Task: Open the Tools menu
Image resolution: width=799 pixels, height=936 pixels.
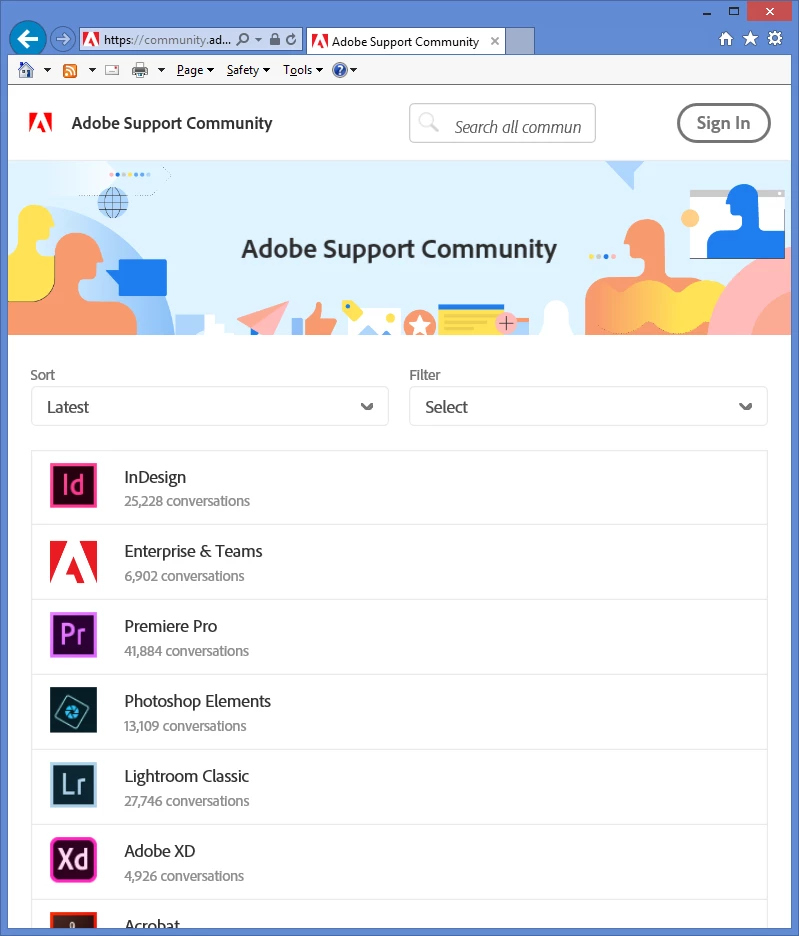Action: click(x=303, y=70)
